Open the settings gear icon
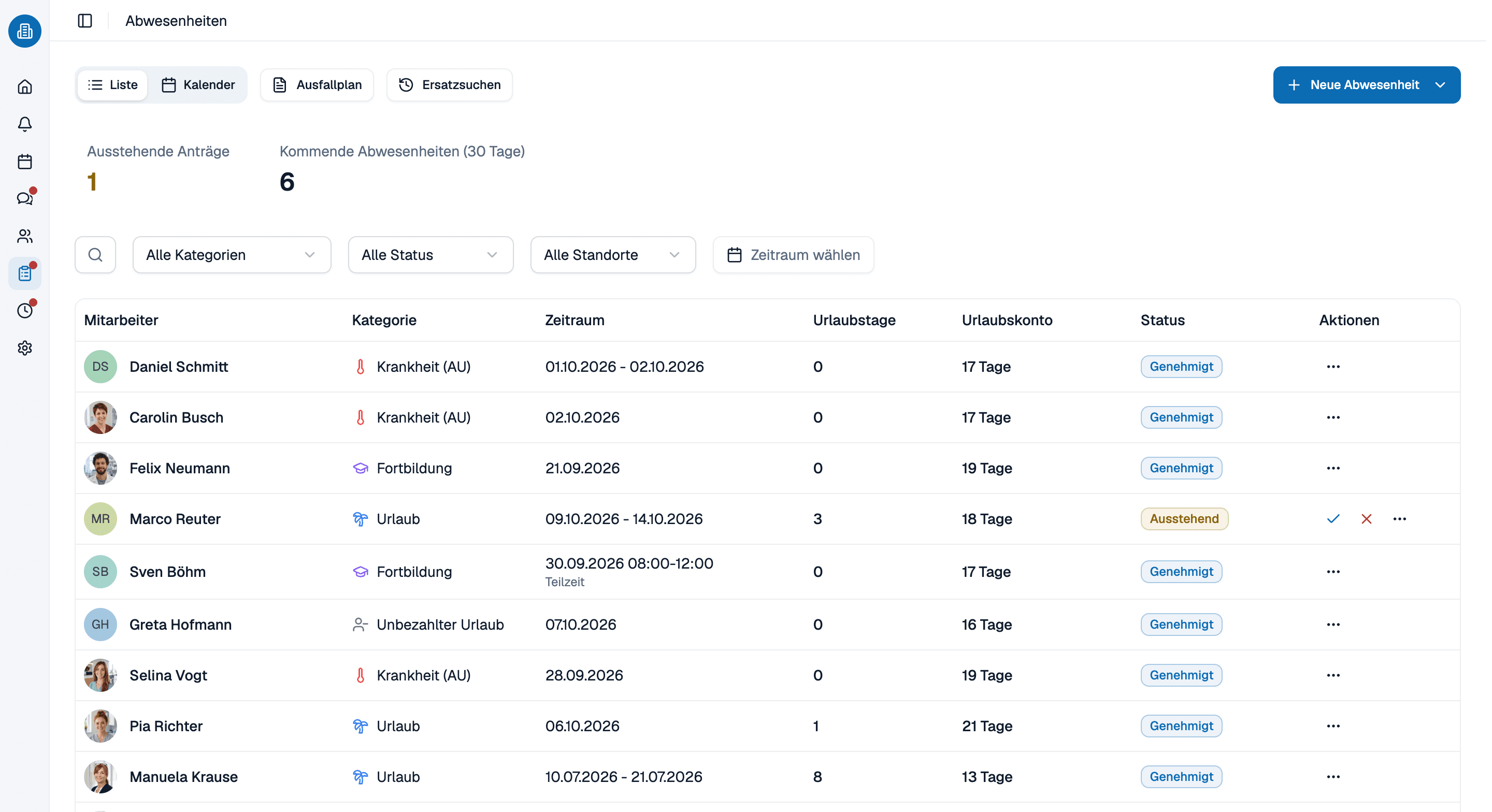This screenshot has height=812, width=1492. tap(25, 348)
